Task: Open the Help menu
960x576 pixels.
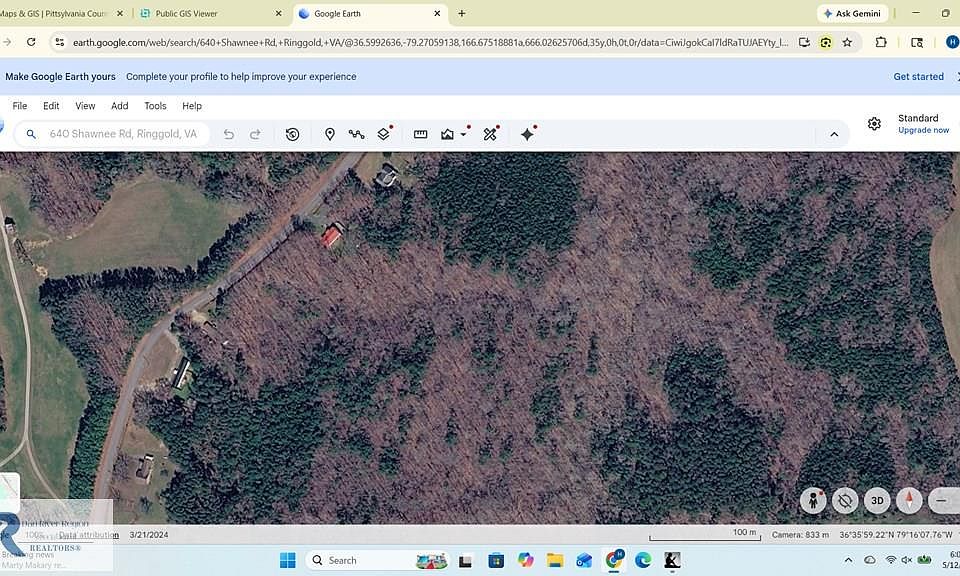Action: (192, 106)
